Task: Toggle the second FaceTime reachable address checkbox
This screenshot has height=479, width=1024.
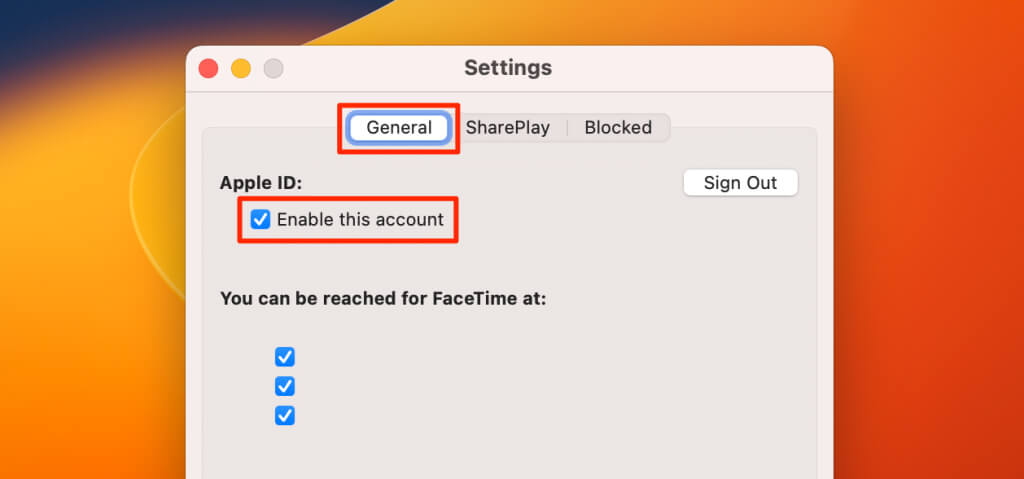Action: tap(285, 386)
